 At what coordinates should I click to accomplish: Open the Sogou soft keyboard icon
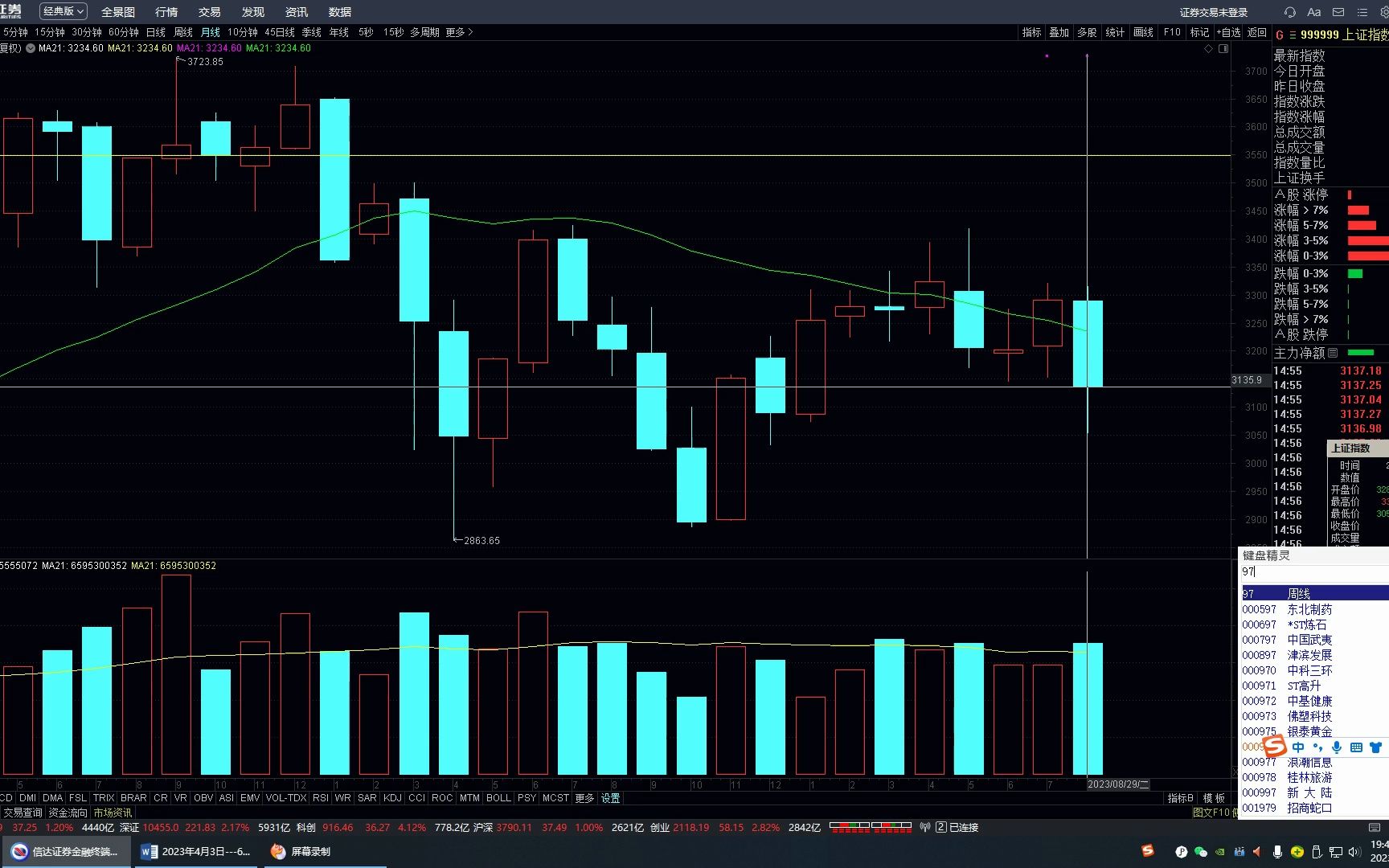pos(1356,747)
